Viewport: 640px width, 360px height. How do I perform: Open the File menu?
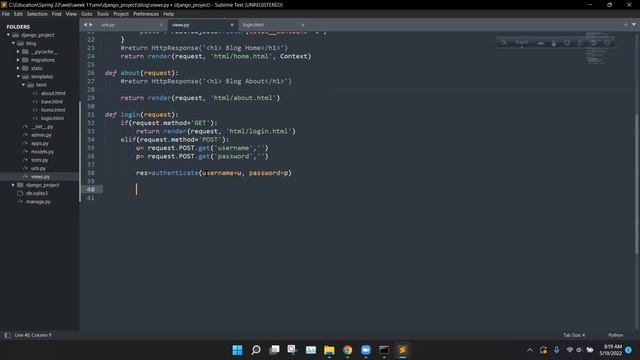[x=6, y=14]
